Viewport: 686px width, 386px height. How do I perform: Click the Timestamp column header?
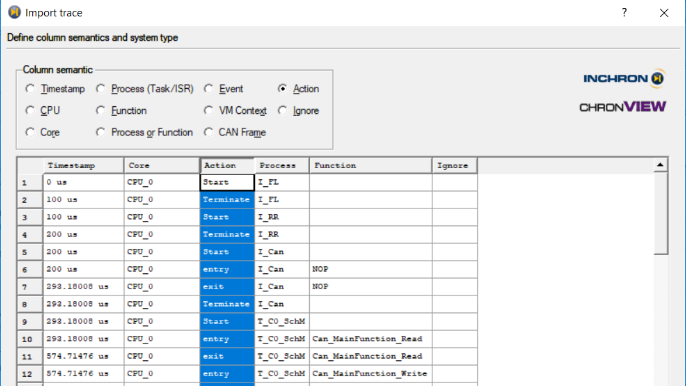(84, 165)
